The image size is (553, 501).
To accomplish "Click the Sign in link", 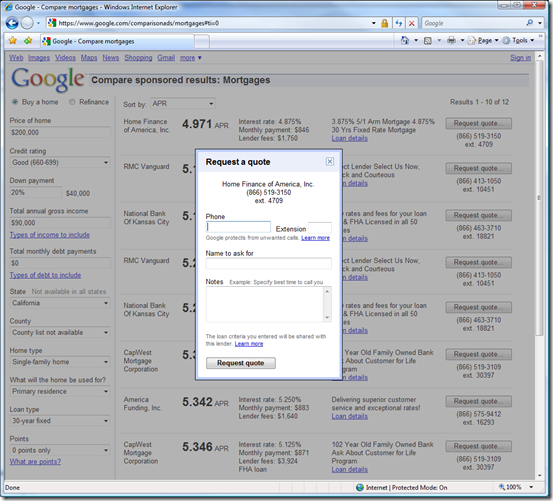I will 520,57.
